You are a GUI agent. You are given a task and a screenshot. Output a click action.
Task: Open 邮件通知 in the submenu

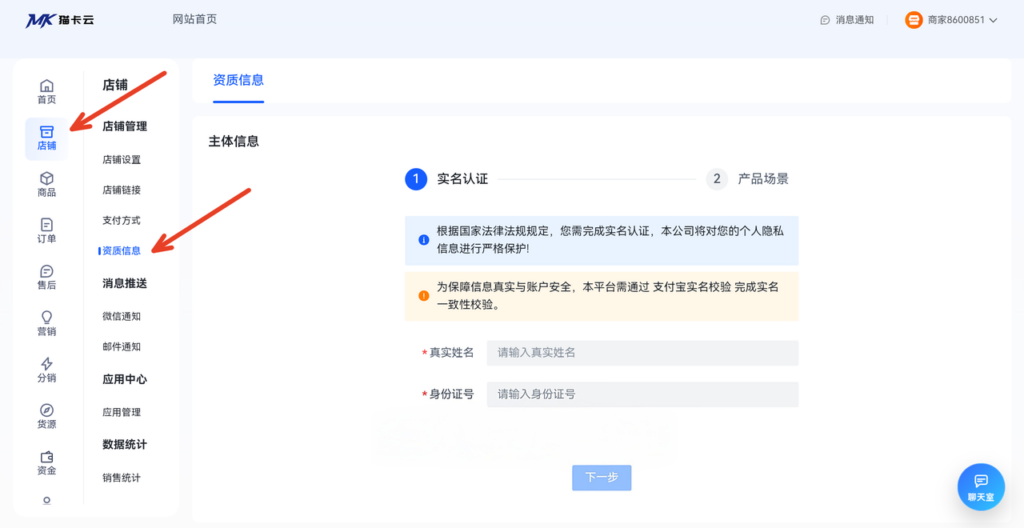pos(121,346)
